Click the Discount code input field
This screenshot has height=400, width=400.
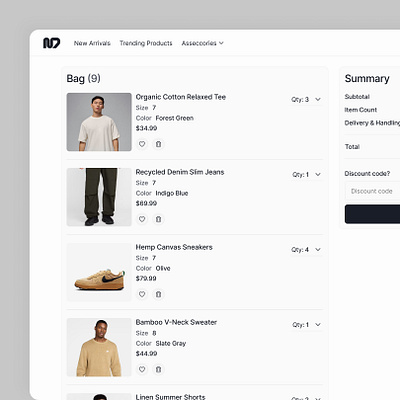click(x=372, y=191)
